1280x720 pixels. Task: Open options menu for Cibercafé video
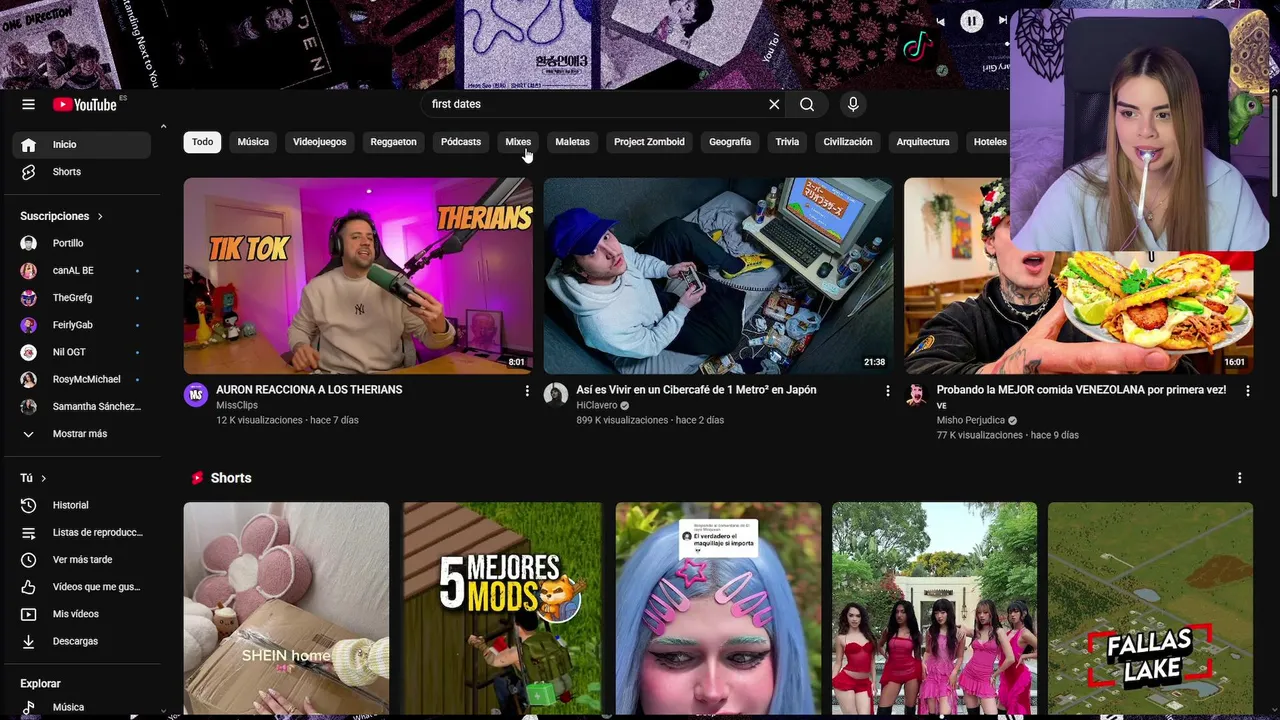887,391
